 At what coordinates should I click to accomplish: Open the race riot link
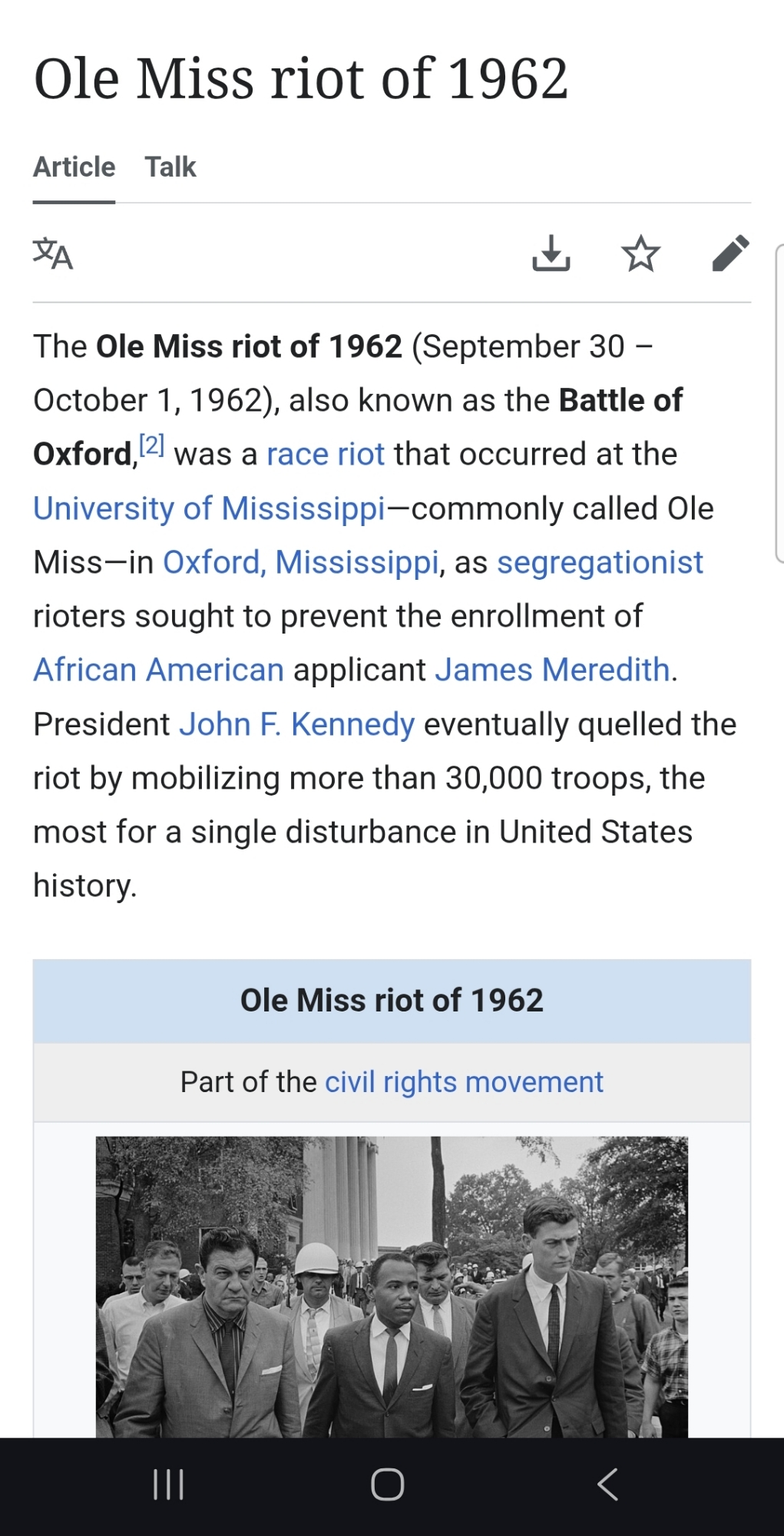325,455
